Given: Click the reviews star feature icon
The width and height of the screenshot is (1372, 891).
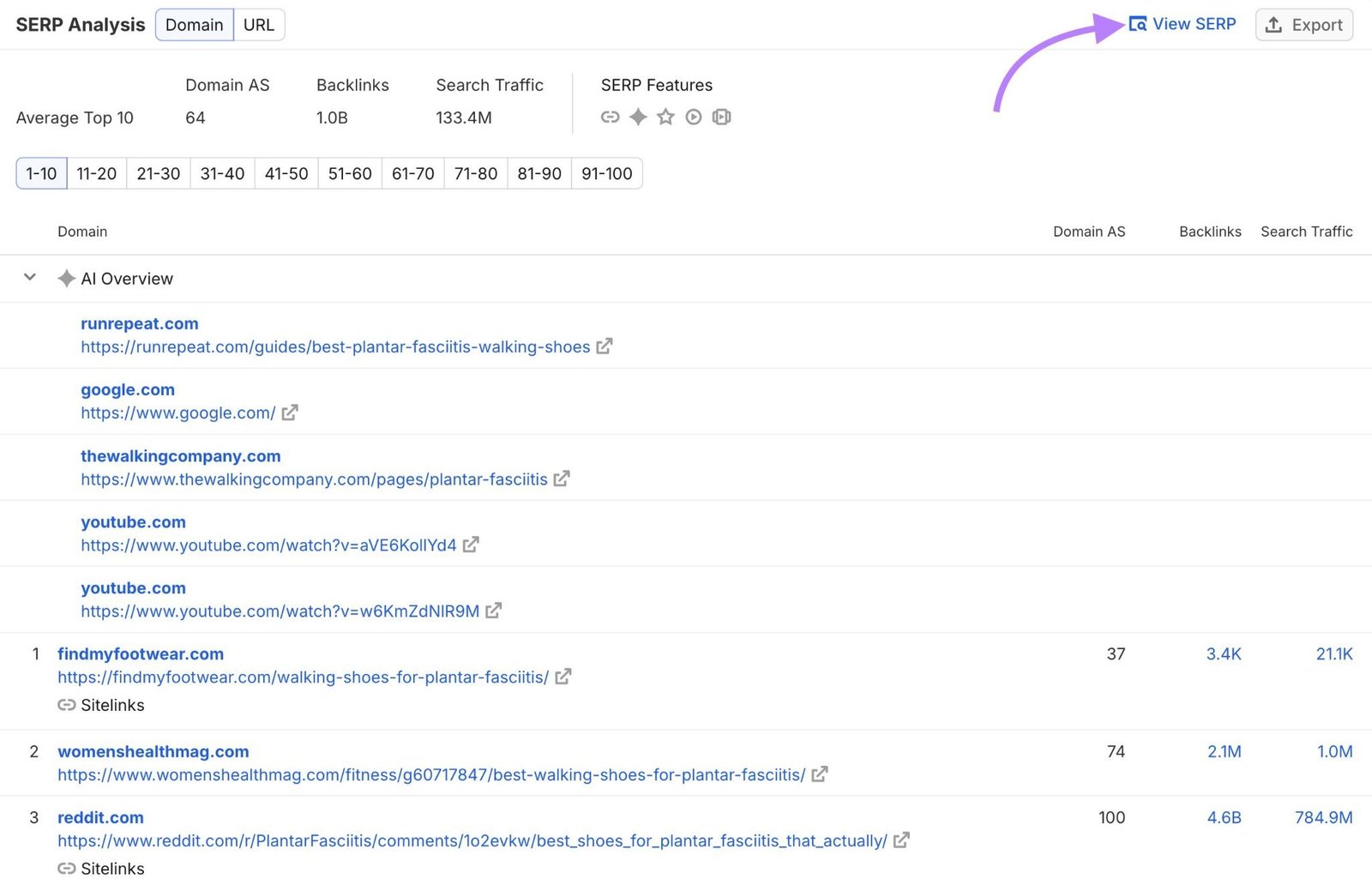Looking at the screenshot, I should click(x=665, y=117).
